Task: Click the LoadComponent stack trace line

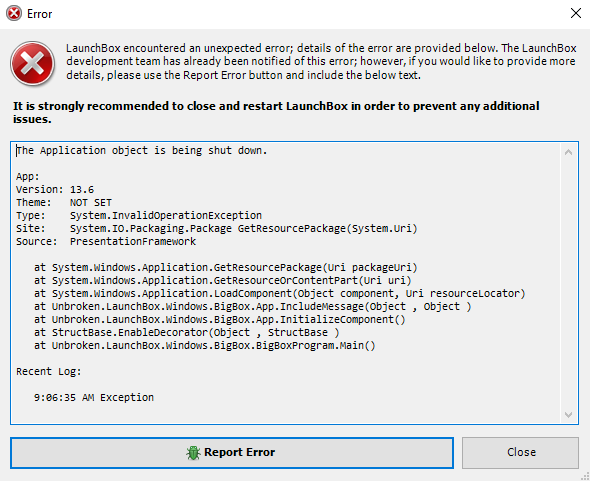Action: (280, 294)
